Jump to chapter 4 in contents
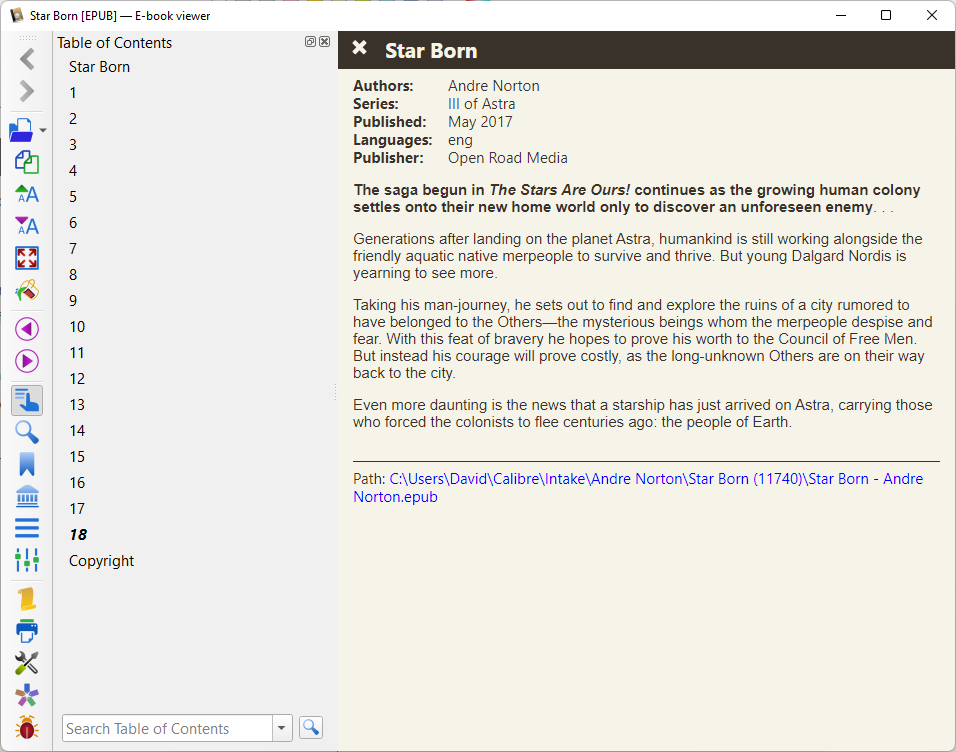Screen dimensions: 956x752 (x=73, y=171)
